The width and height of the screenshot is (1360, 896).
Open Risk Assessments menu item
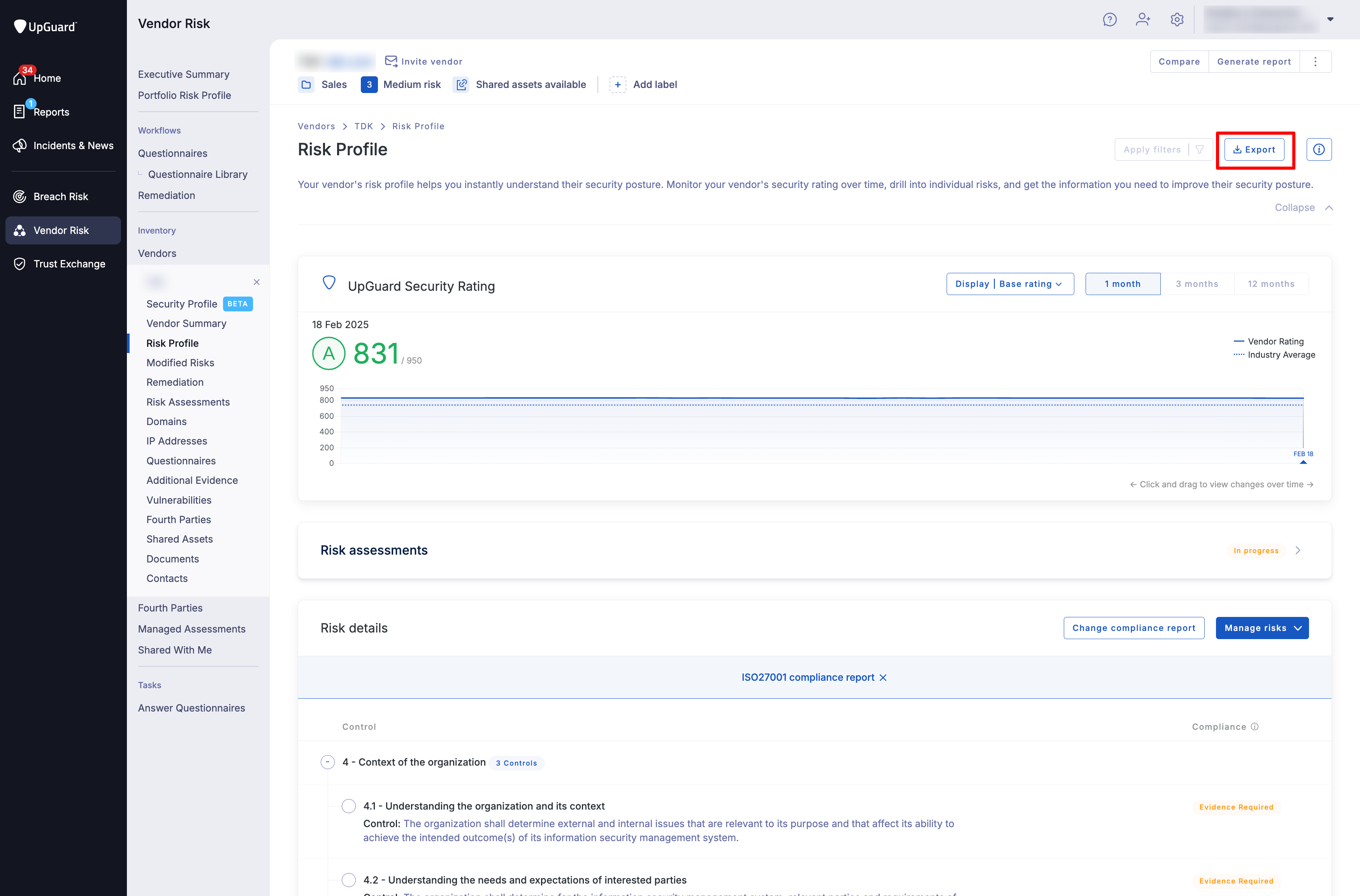tap(188, 402)
